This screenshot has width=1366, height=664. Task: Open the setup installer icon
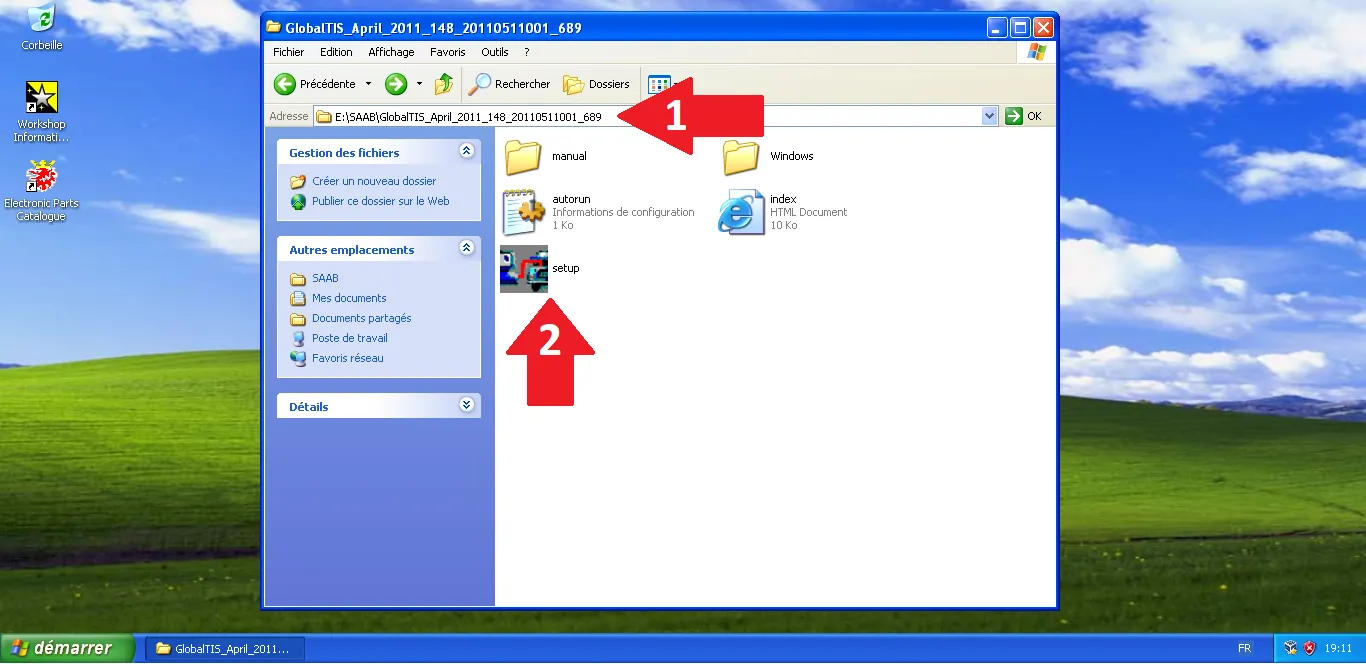[524, 269]
